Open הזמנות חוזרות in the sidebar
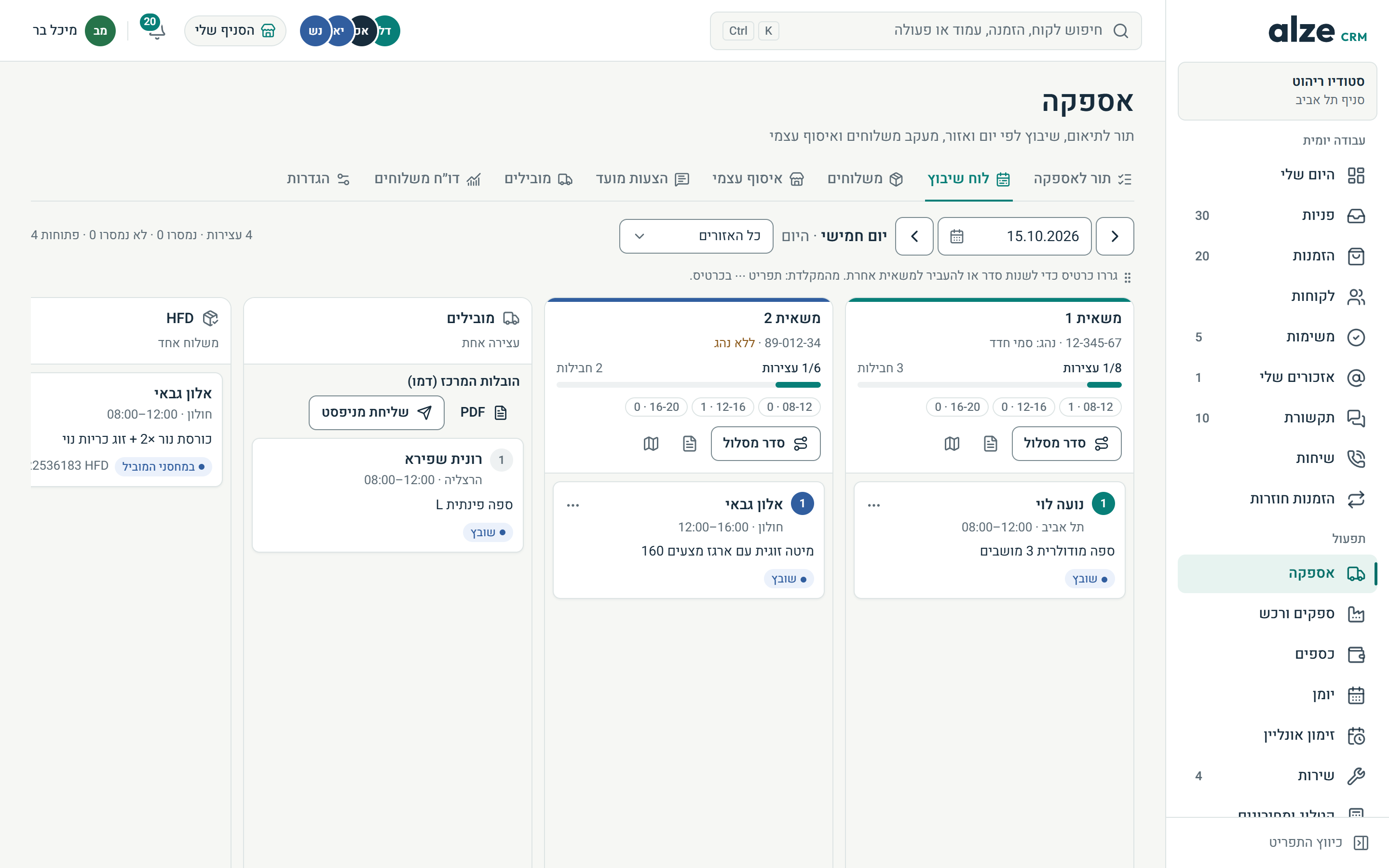The height and width of the screenshot is (868, 1389). pyautogui.click(x=1277, y=499)
